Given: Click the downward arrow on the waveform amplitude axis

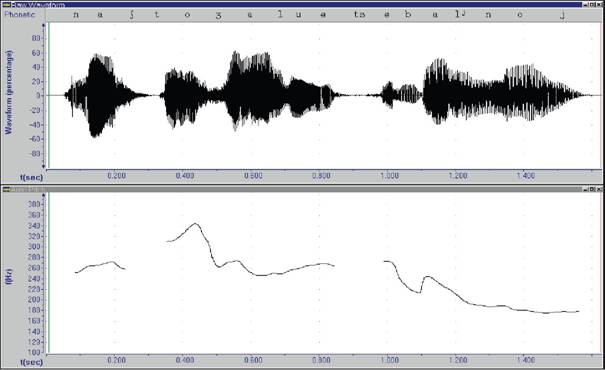Looking at the screenshot, I should coord(44,167).
